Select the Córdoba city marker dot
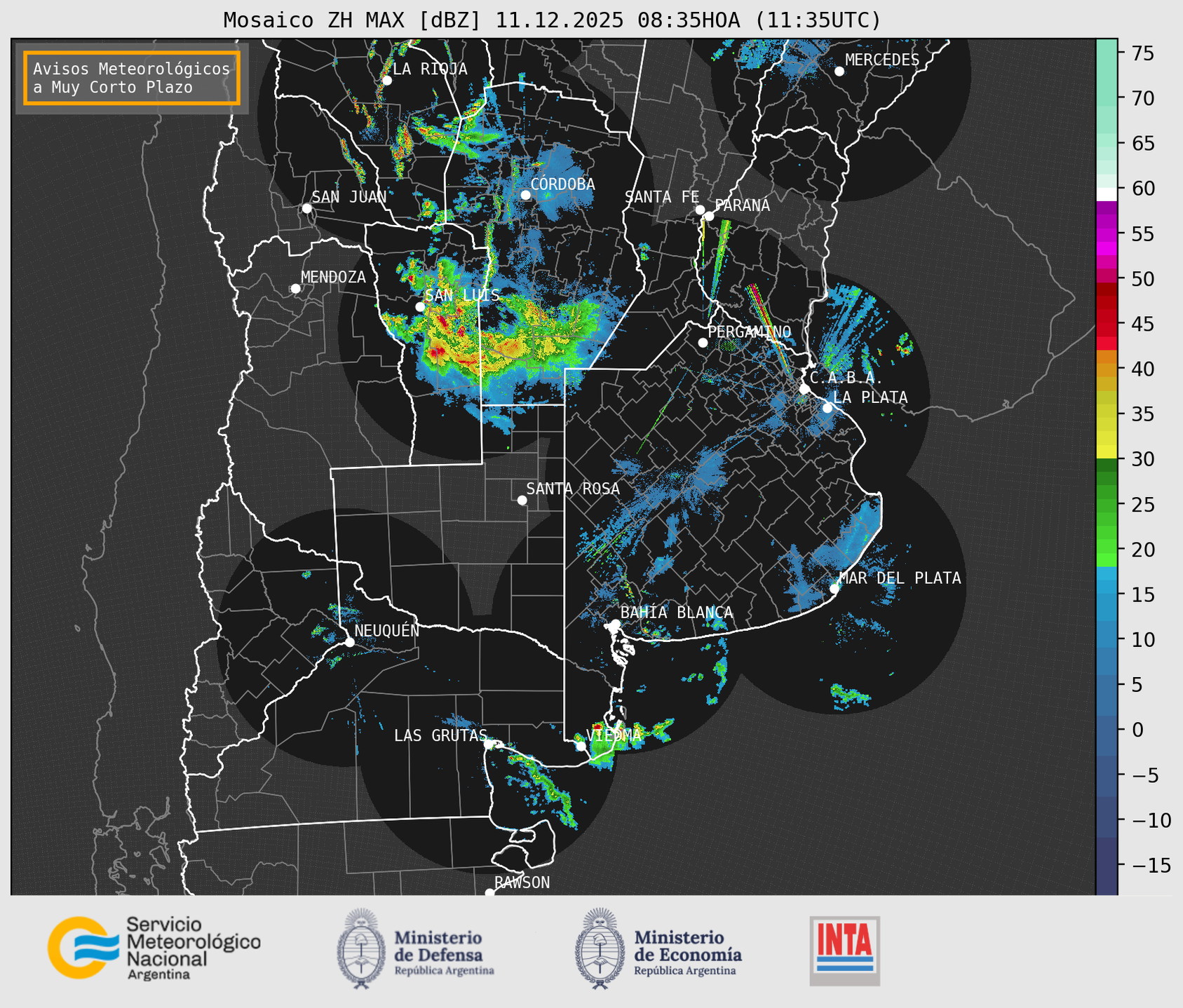This screenshot has width=1183, height=1008. point(526,195)
